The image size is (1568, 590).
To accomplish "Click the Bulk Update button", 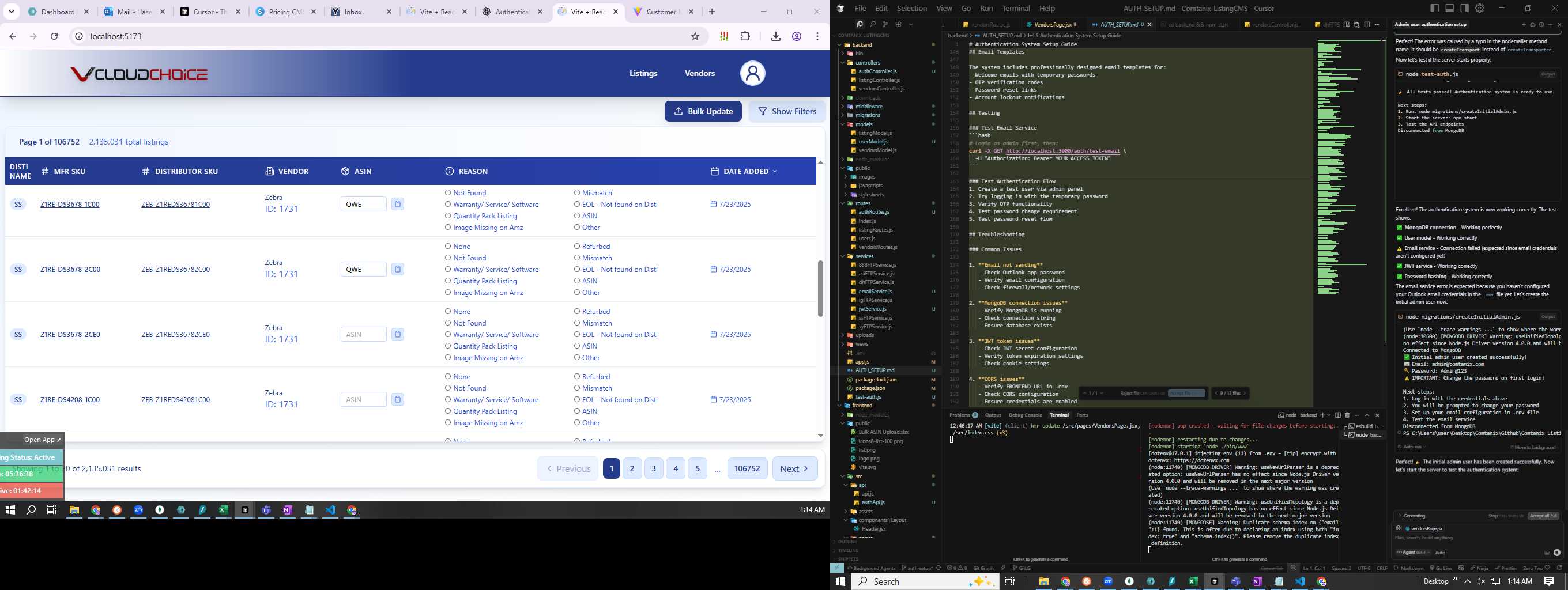I will click(x=703, y=111).
